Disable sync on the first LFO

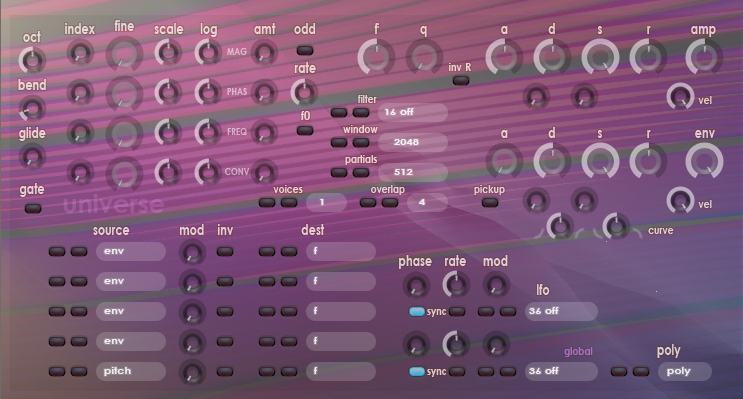coord(417,311)
